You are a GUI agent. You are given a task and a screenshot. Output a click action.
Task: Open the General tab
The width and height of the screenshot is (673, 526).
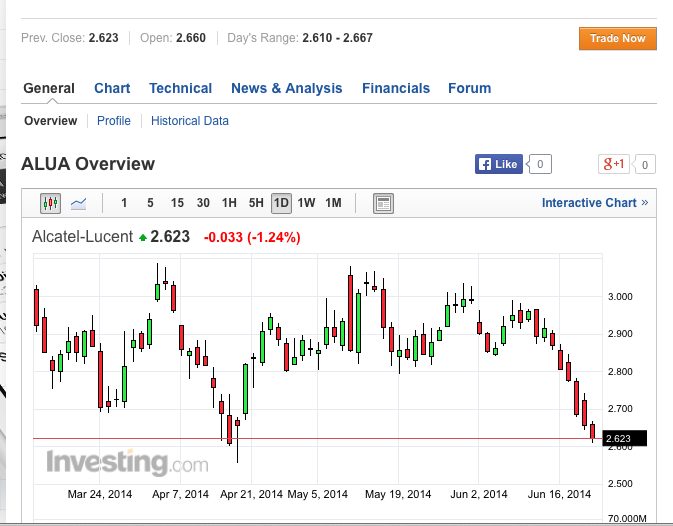pos(49,88)
